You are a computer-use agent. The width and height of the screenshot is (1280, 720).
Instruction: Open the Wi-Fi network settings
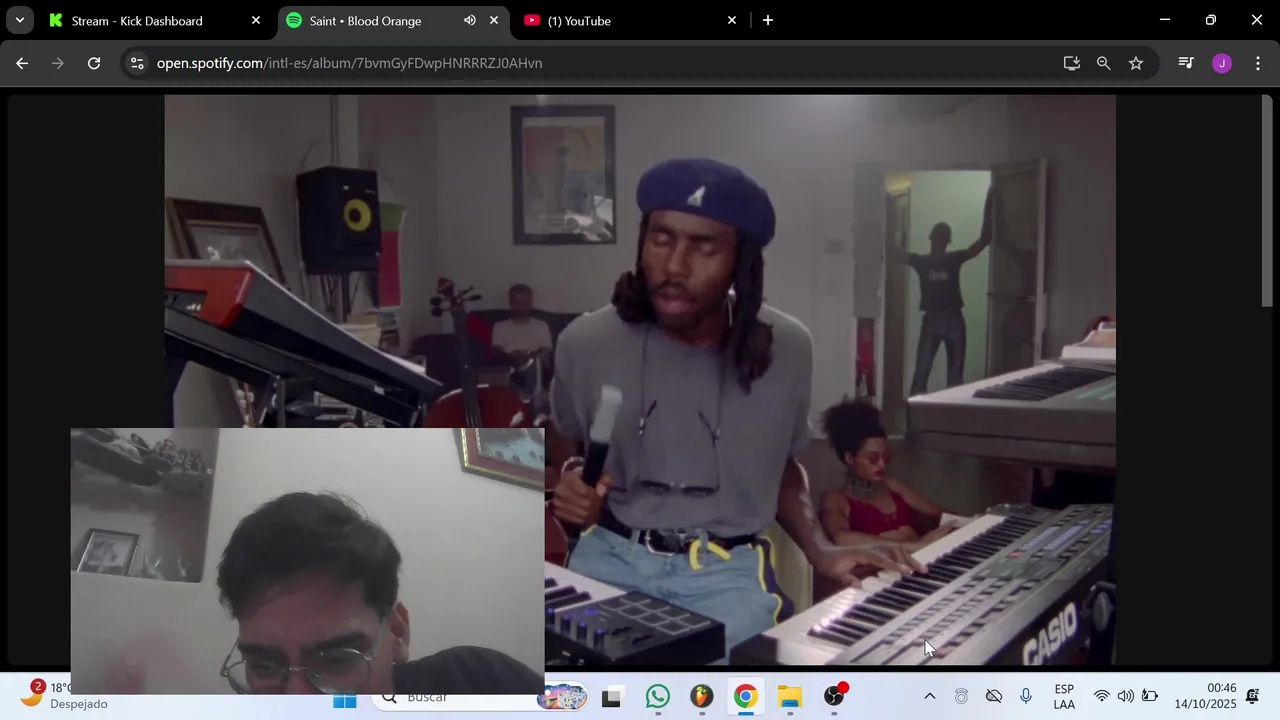pos(1102,696)
